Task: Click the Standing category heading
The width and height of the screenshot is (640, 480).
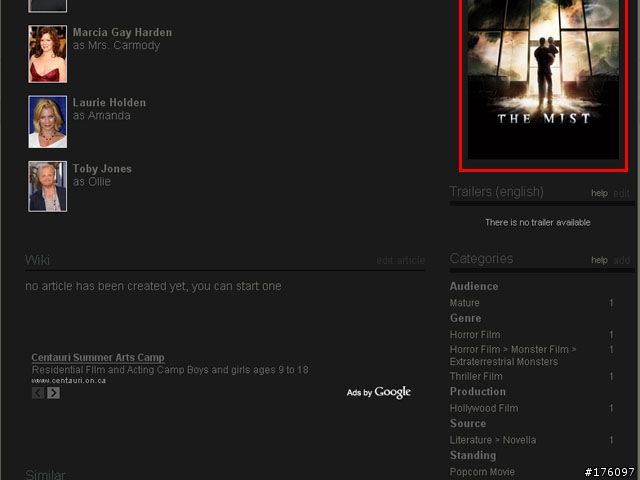Action: (x=473, y=455)
